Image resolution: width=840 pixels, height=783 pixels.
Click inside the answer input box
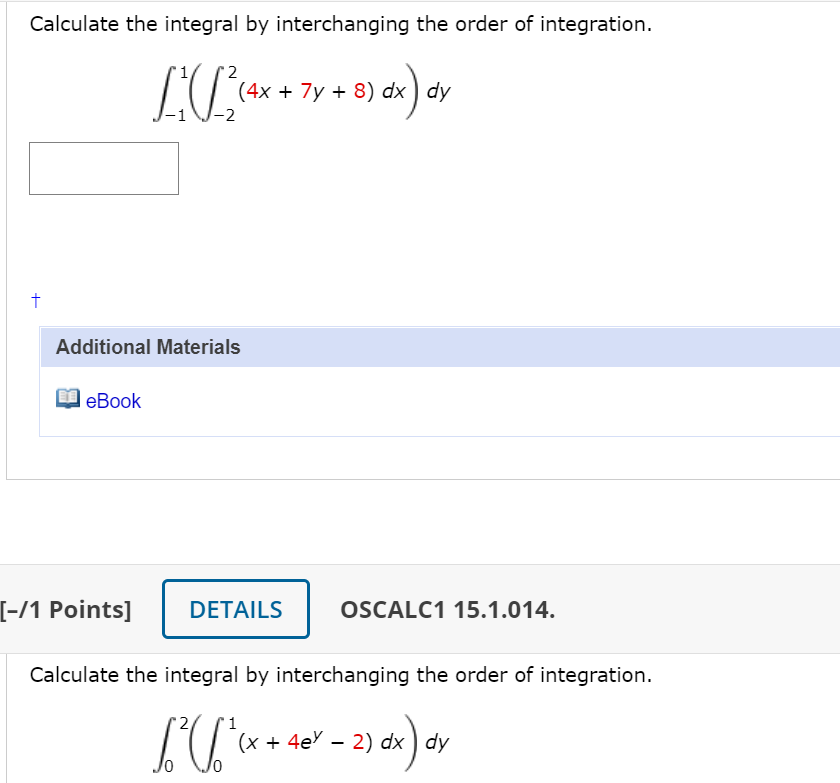pyautogui.click(x=104, y=168)
